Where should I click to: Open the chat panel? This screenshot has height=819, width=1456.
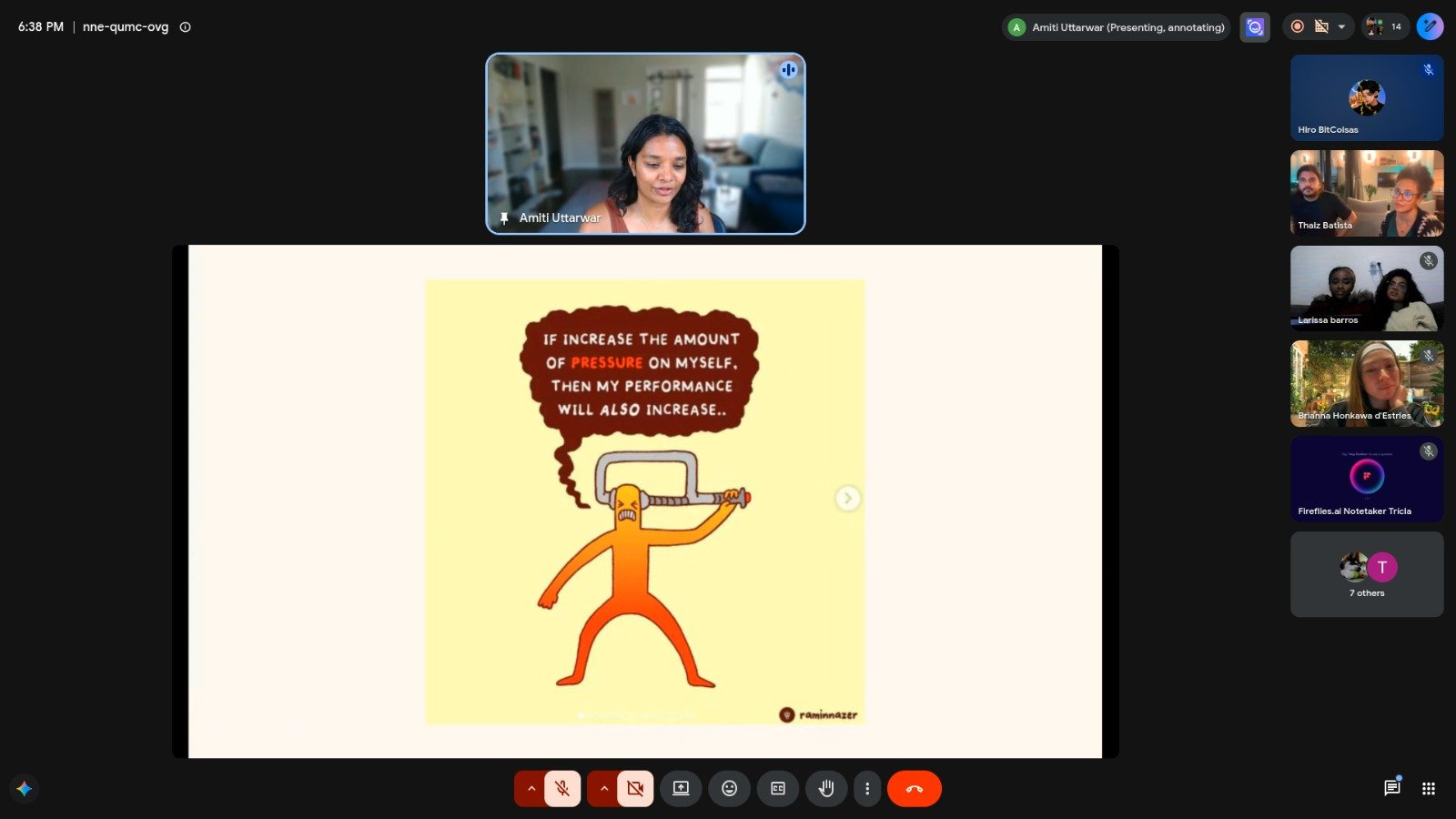[1391, 788]
